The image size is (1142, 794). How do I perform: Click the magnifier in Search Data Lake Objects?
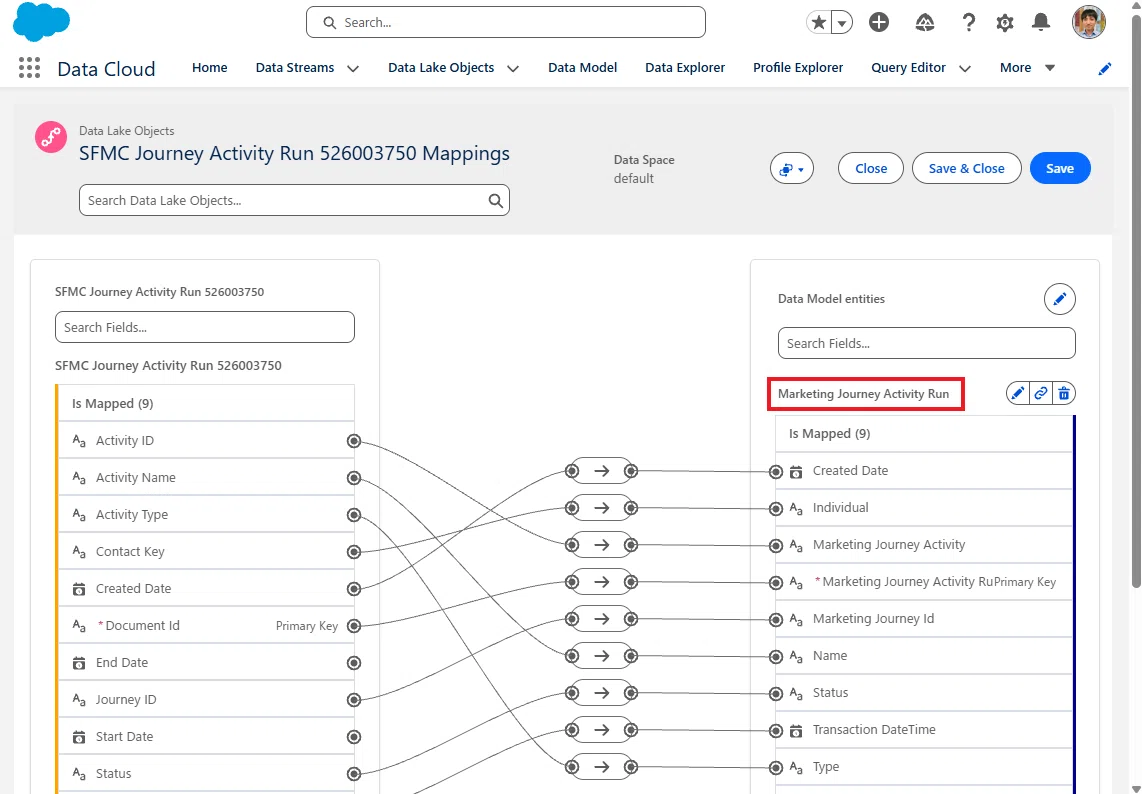pos(495,200)
